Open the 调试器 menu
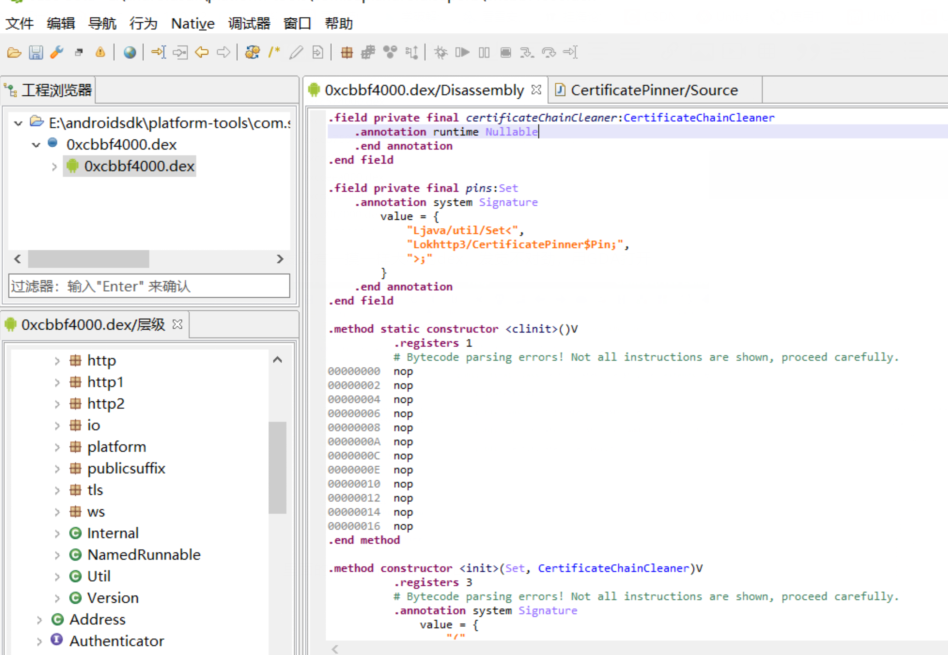This screenshot has height=655, width=948. pyautogui.click(x=249, y=23)
